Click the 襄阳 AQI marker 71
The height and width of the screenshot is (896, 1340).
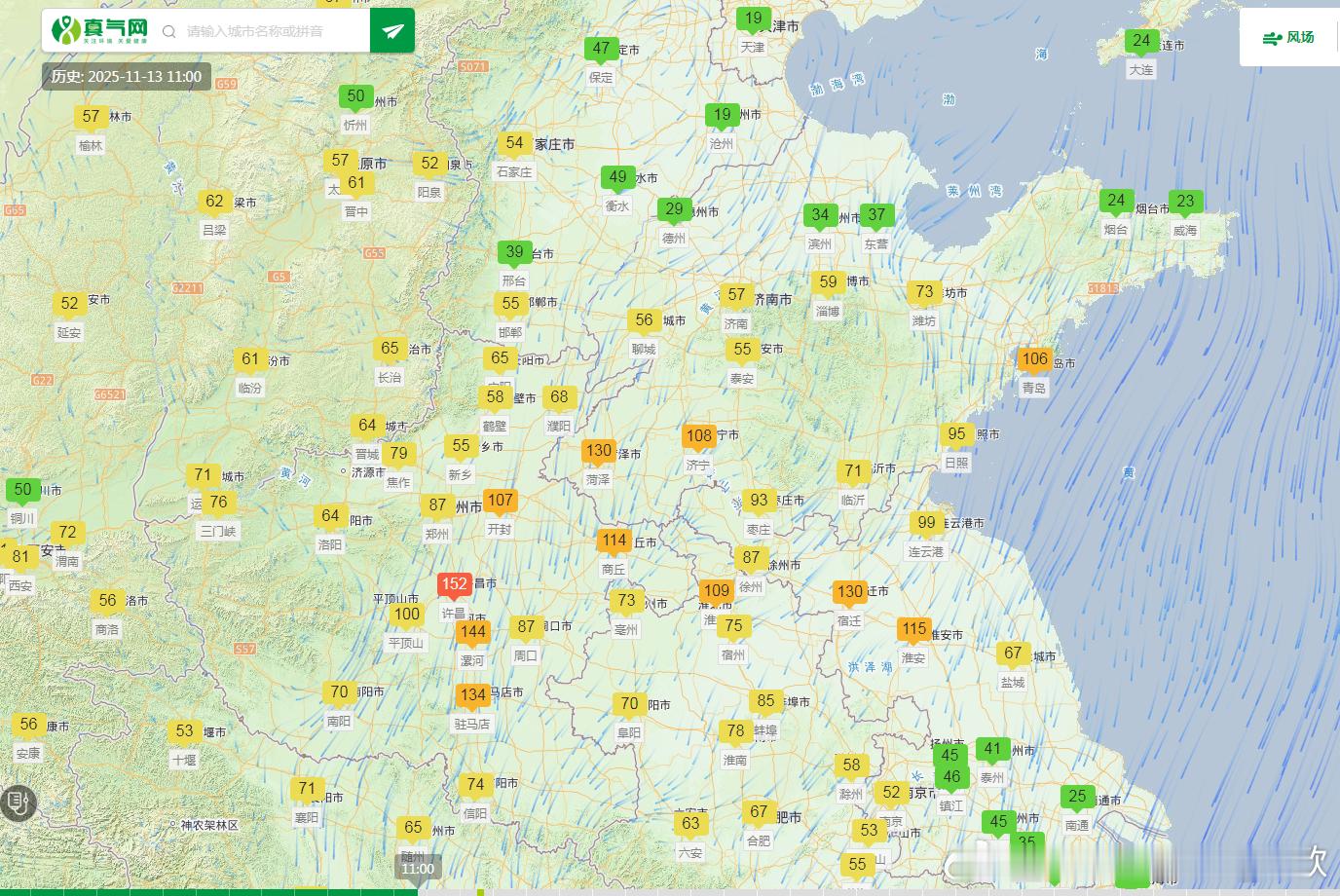tap(308, 788)
